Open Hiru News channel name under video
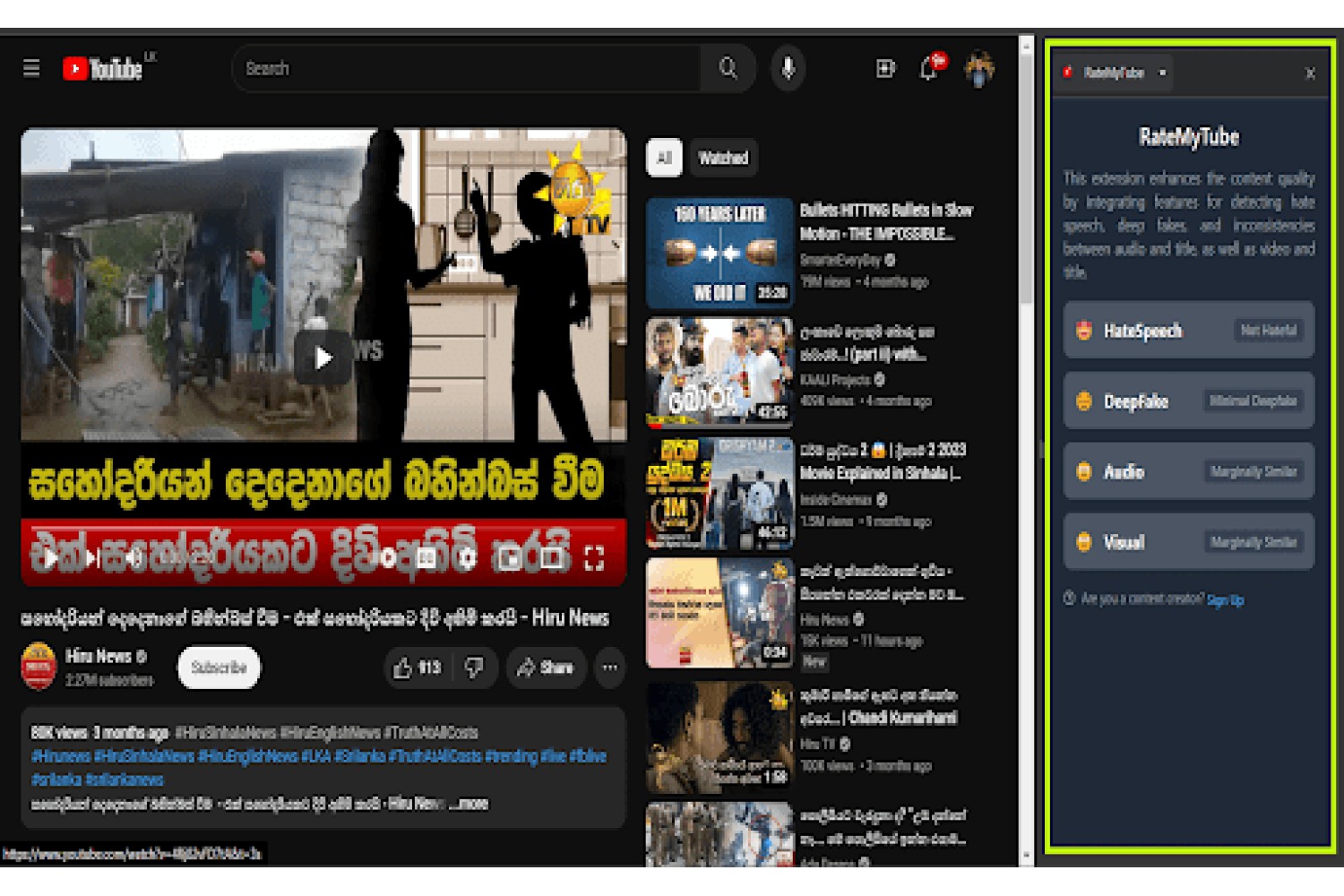Screen dimensions: 1344x896 click(x=99, y=656)
